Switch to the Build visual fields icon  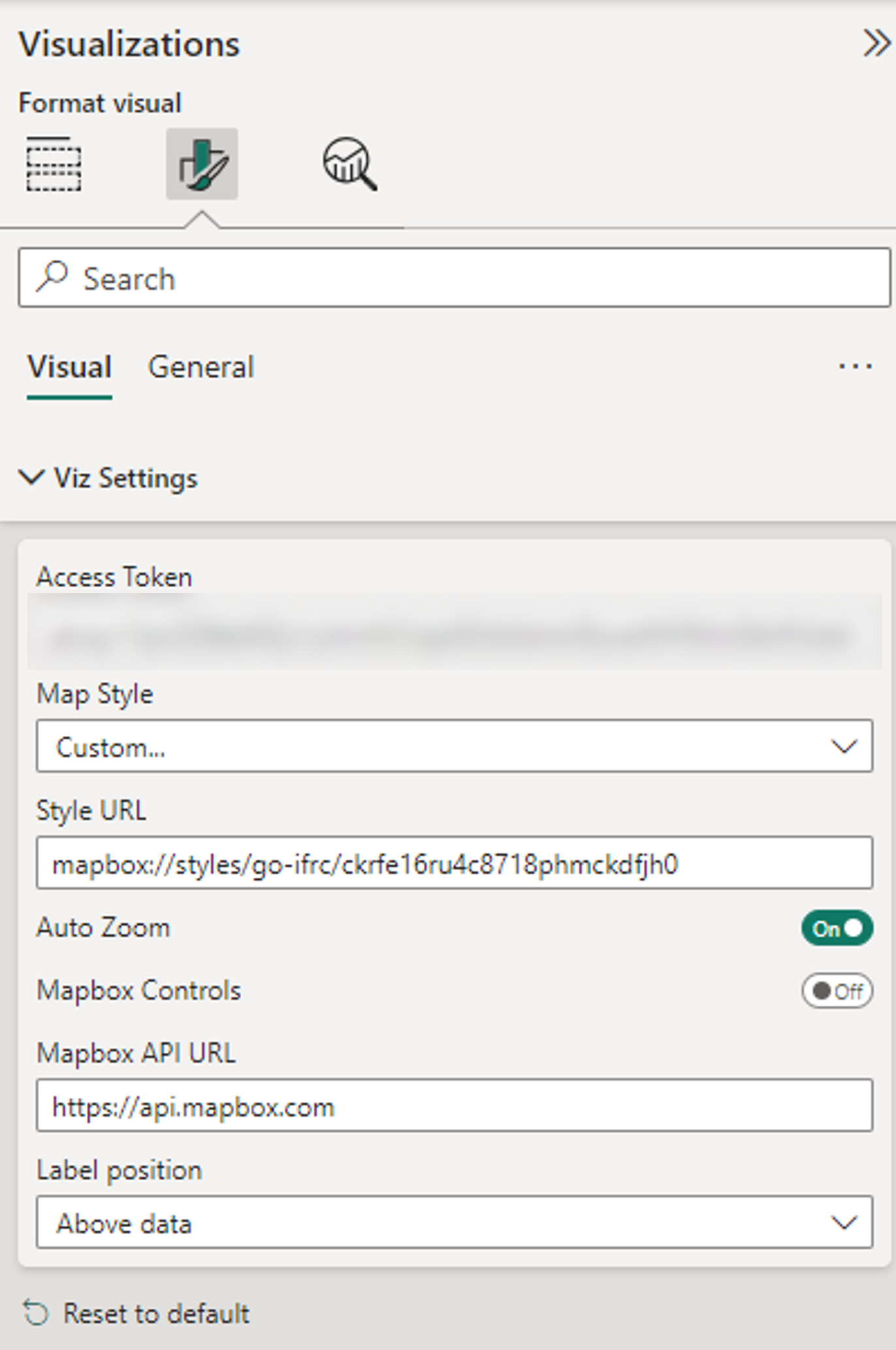pos(54,164)
